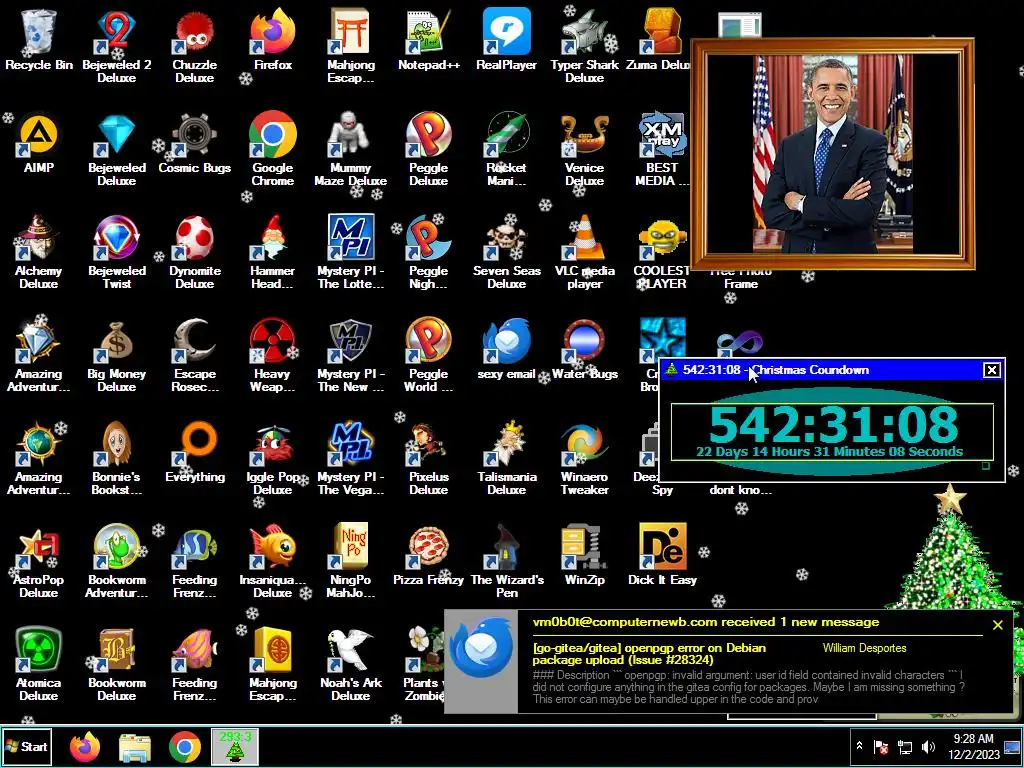Switch to Christmas Countdown taskbar button
The width and height of the screenshot is (1024, 768).
234,746
